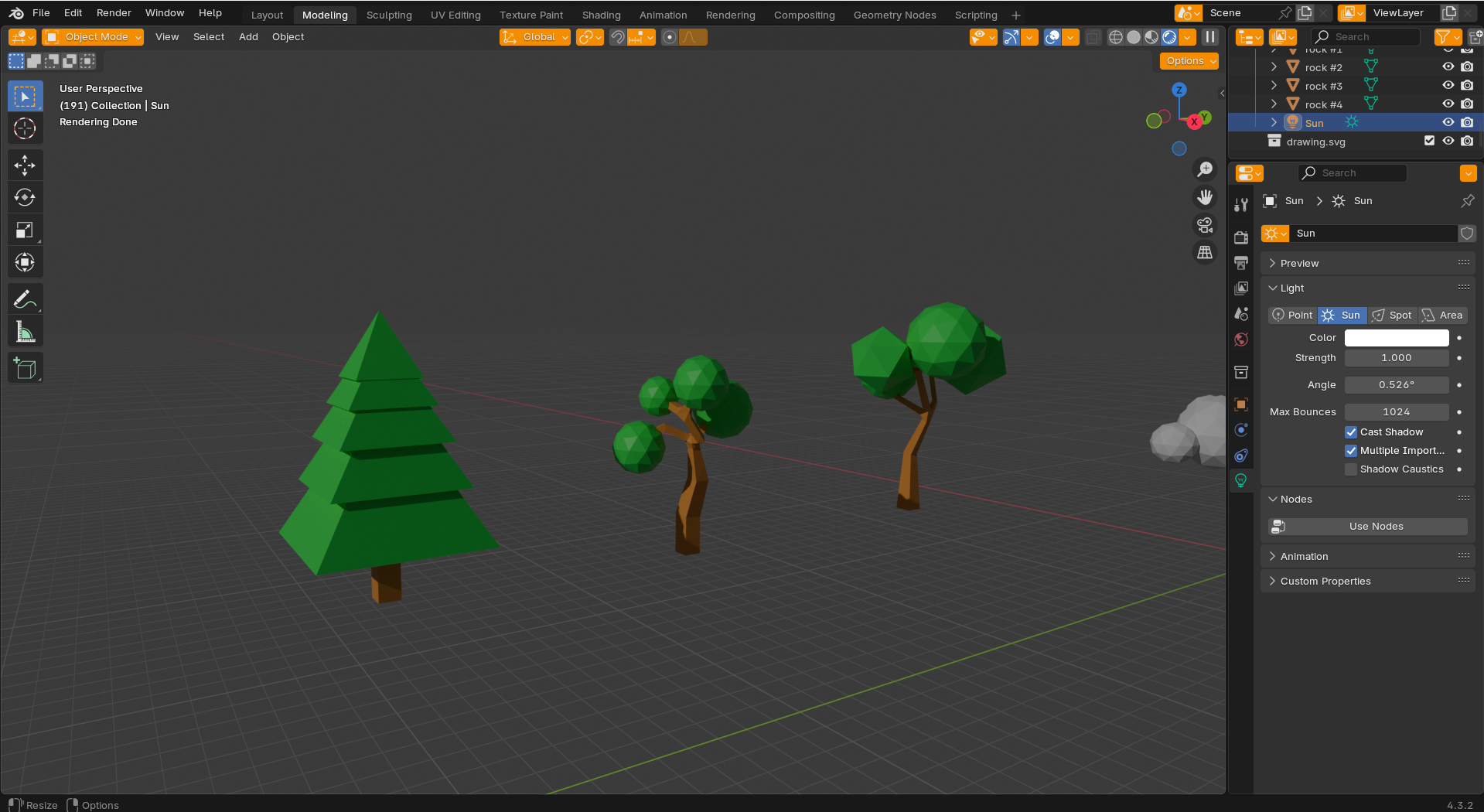Toggle proportional editing button
This screenshot has height=812, width=1484.
(x=670, y=37)
